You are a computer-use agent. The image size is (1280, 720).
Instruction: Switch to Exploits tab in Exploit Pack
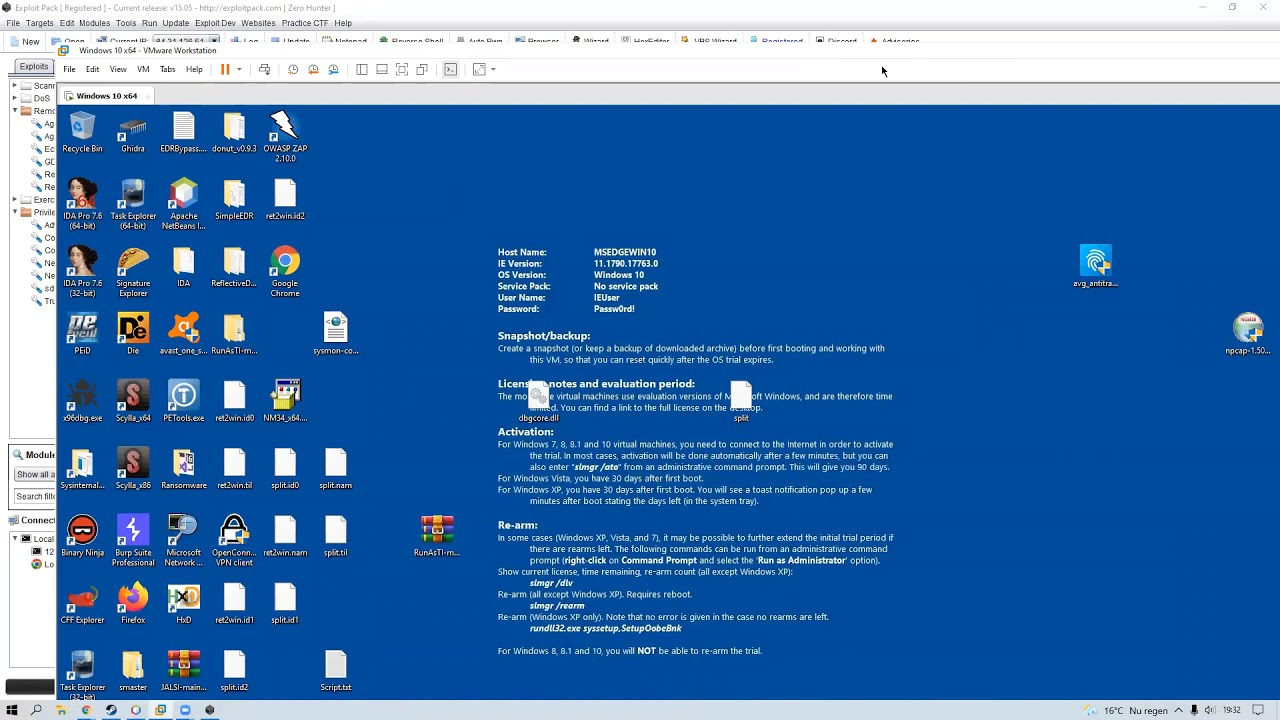33,67
